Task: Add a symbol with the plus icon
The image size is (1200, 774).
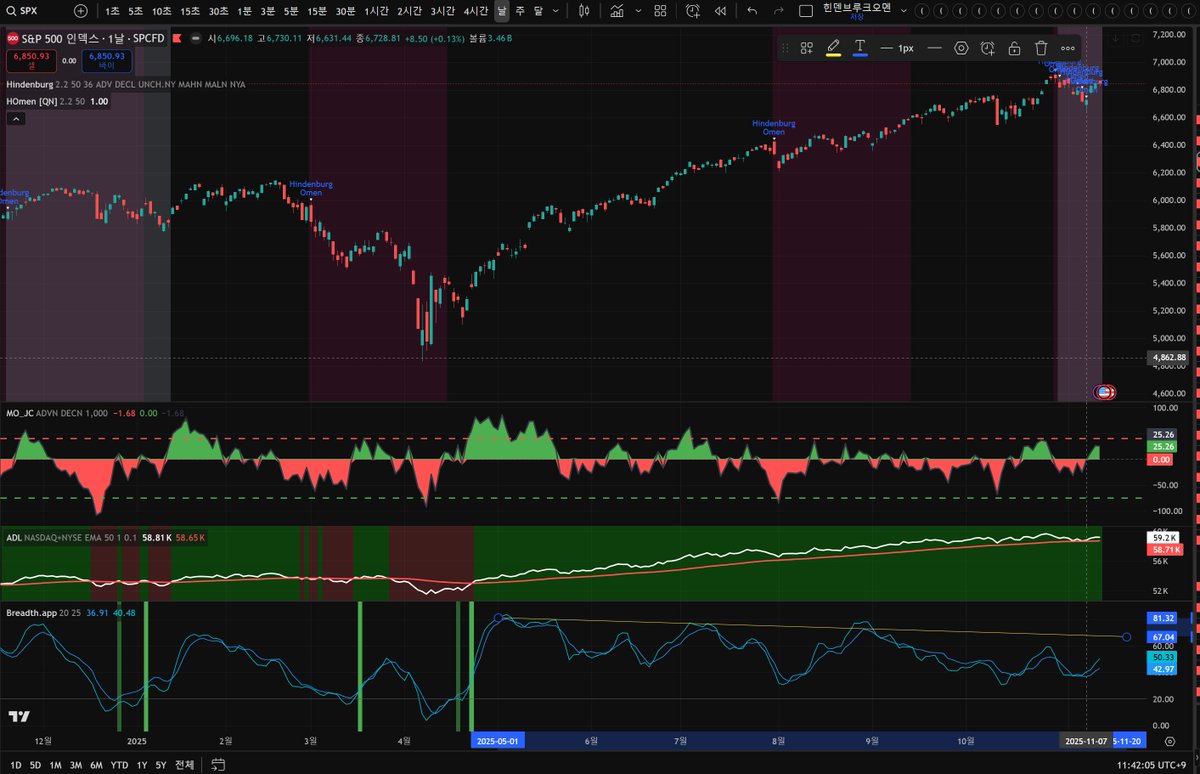Action: tap(81, 10)
